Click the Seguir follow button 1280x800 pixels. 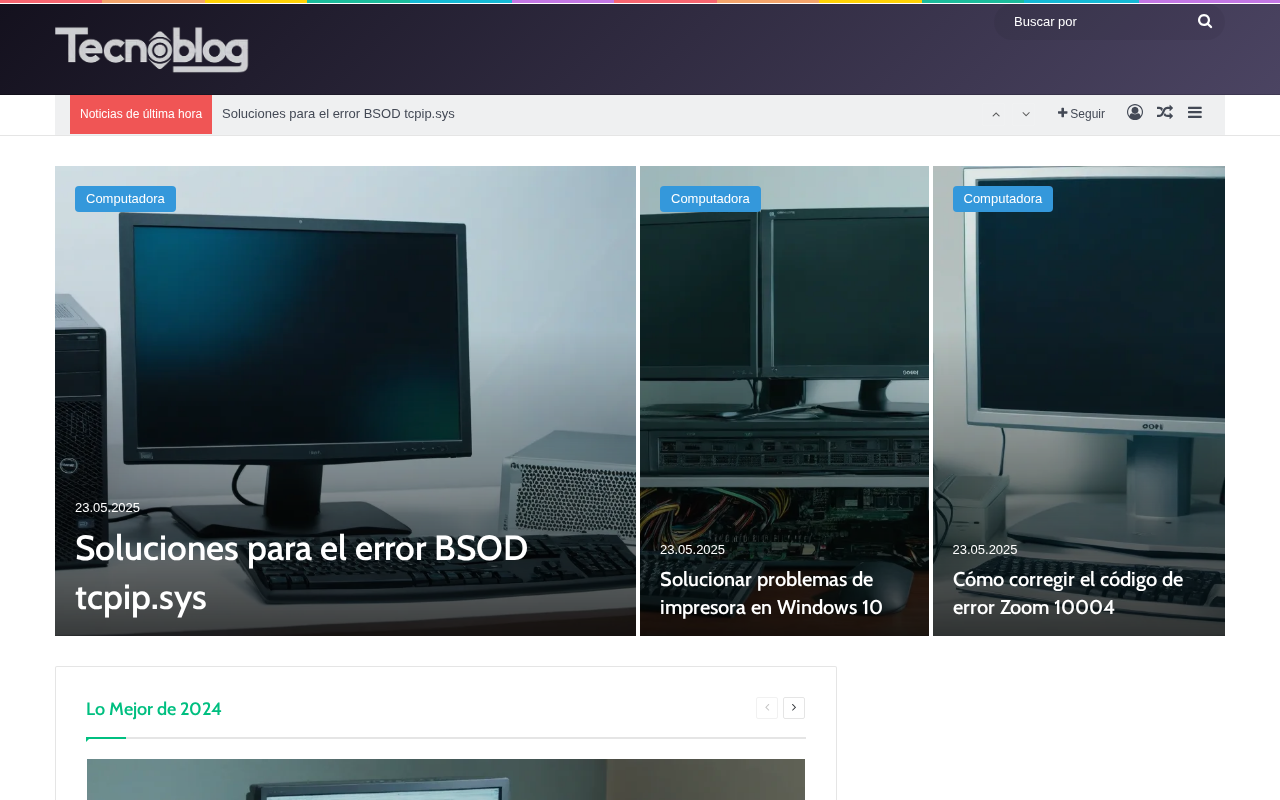(1082, 114)
